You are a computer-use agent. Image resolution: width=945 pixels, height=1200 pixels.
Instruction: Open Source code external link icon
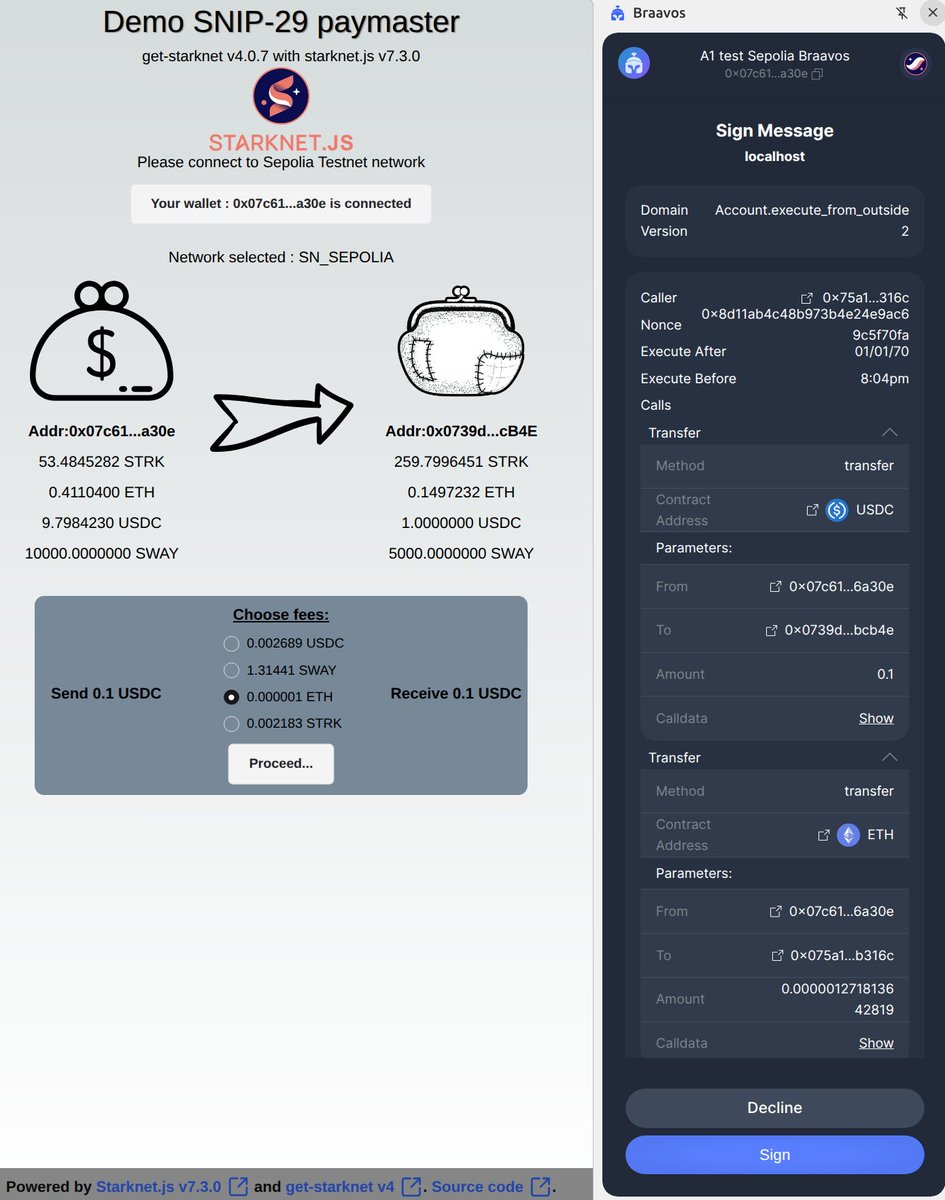tap(540, 1187)
